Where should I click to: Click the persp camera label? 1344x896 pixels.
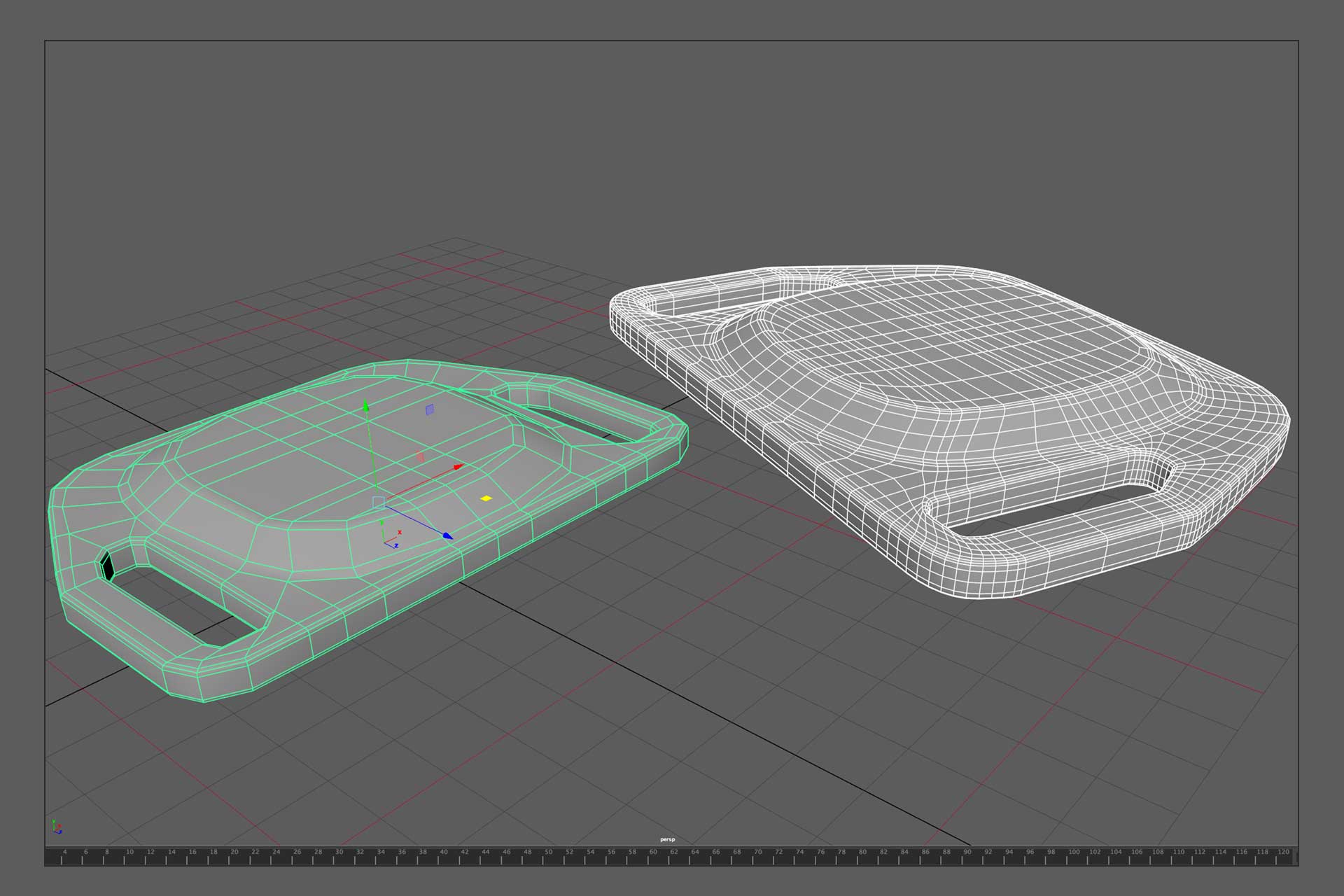pos(667,839)
